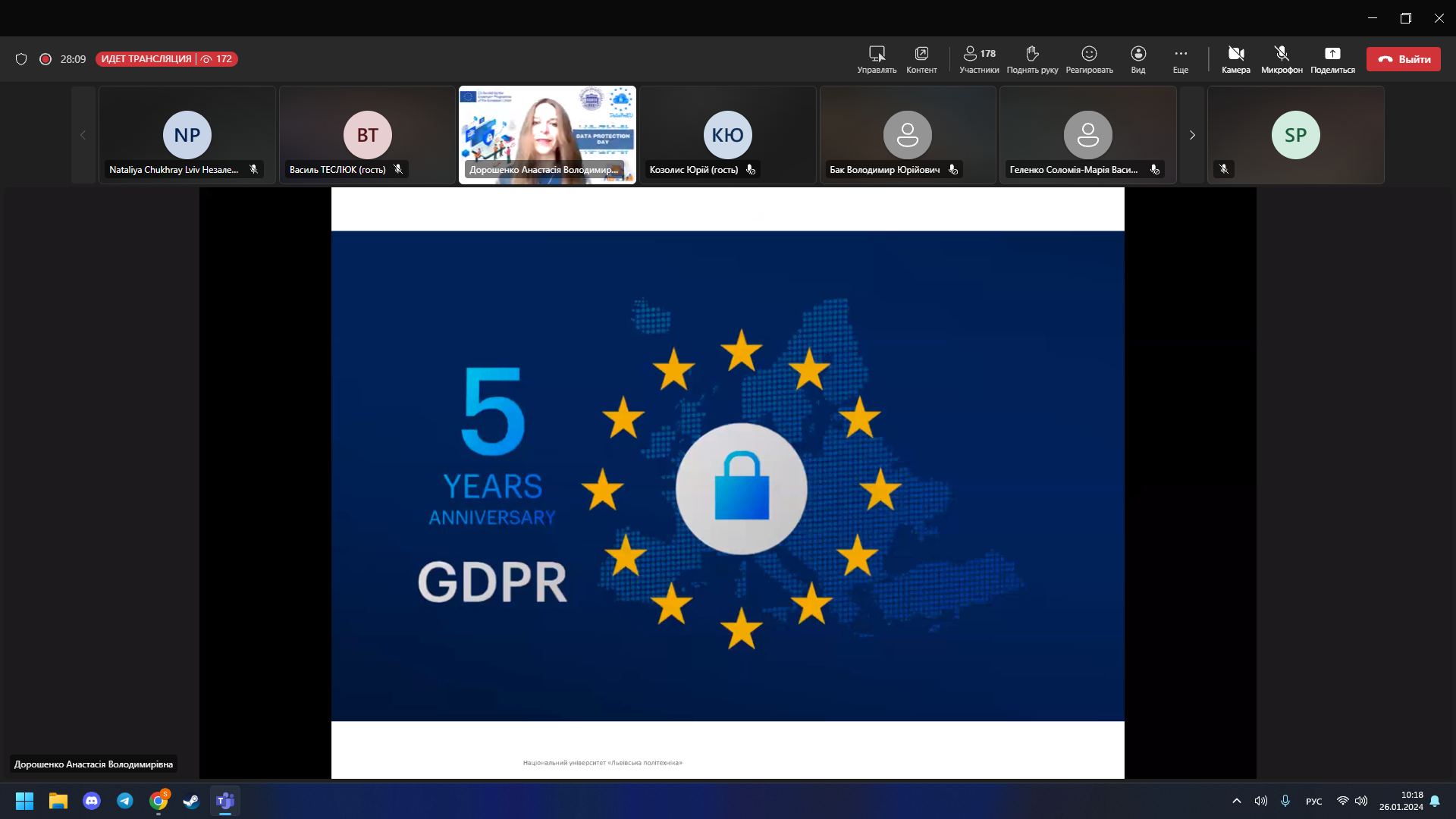Screen dimensions: 1456x819
Task: Raise hand with Поднять руку
Action: click(1032, 59)
